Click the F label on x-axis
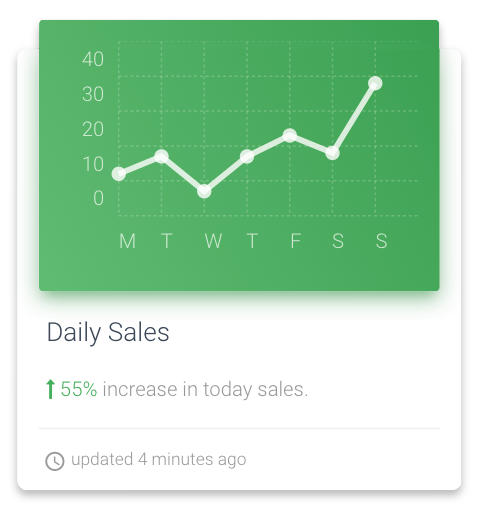 tap(296, 241)
